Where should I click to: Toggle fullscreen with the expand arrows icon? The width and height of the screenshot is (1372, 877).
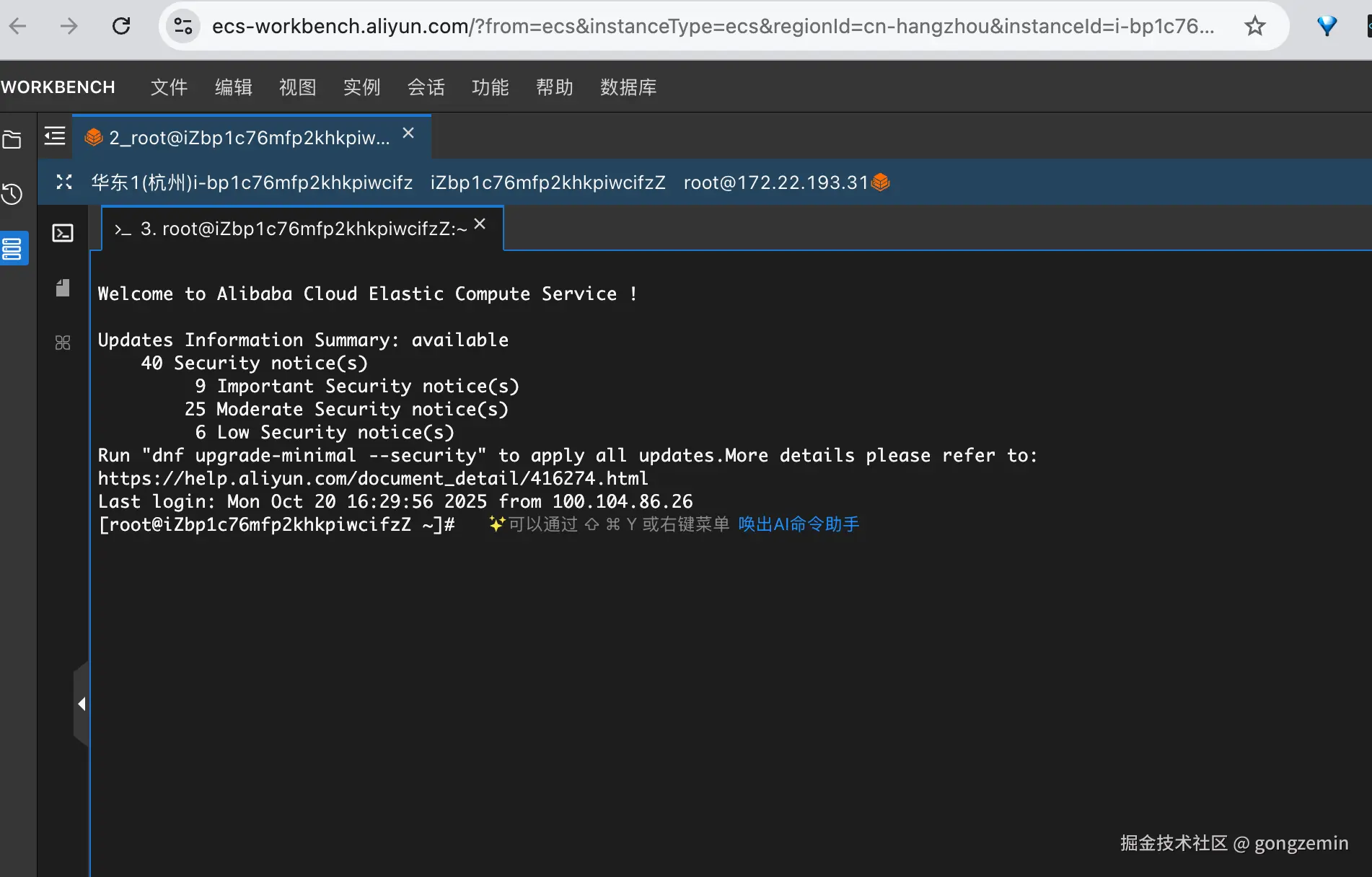[x=64, y=182]
